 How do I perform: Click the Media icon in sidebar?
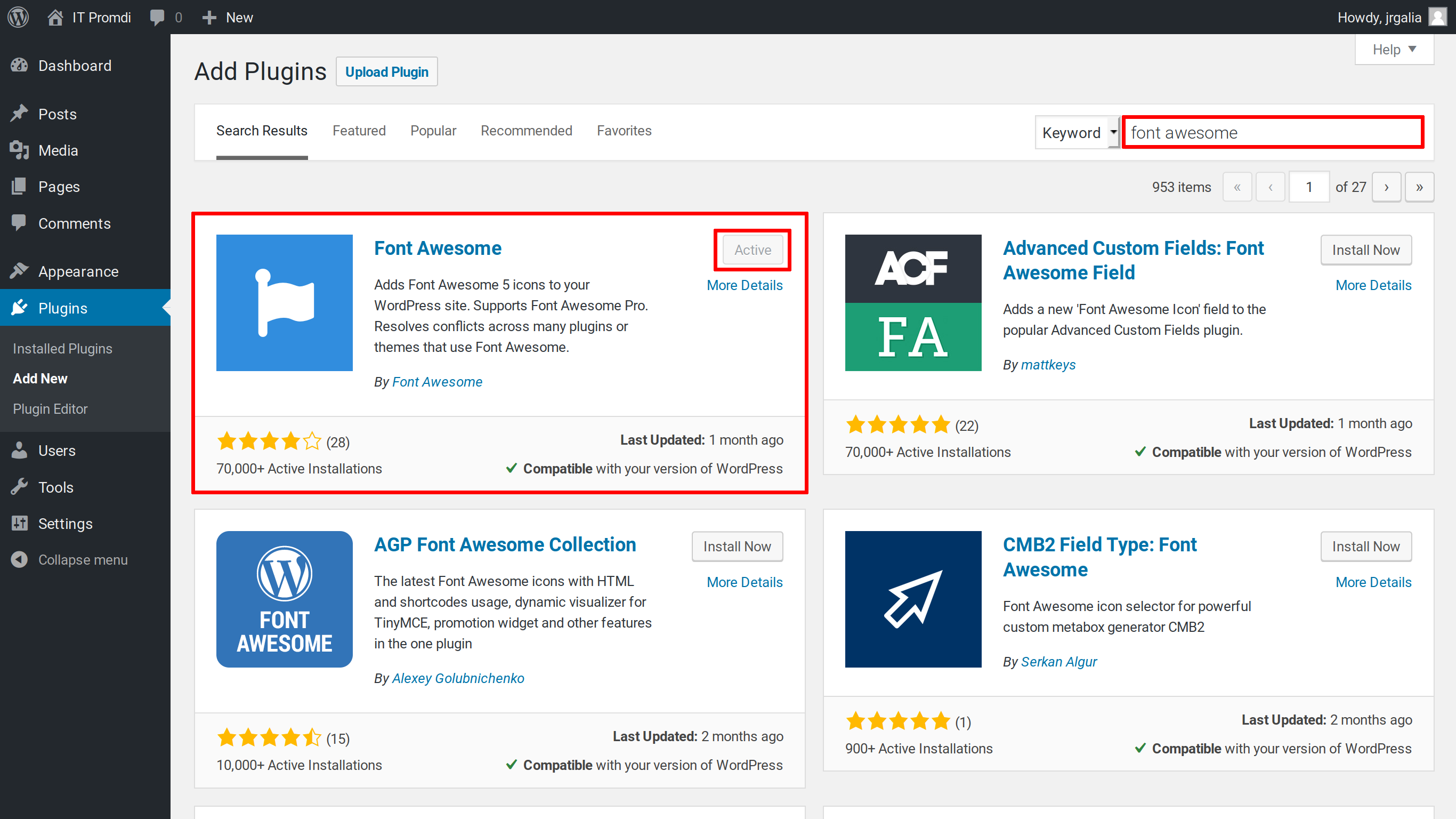tap(19, 150)
